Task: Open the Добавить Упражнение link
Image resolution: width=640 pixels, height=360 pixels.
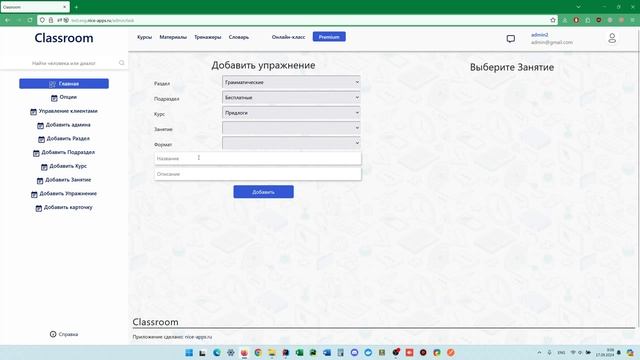Action: tap(68, 193)
